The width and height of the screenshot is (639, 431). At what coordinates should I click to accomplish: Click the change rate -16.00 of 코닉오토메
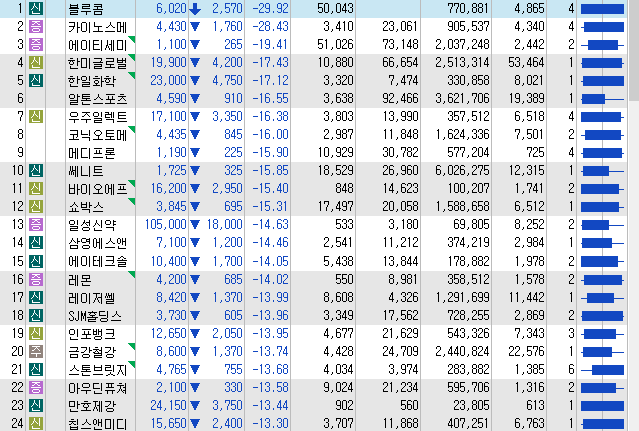click(x=270, y=134)
